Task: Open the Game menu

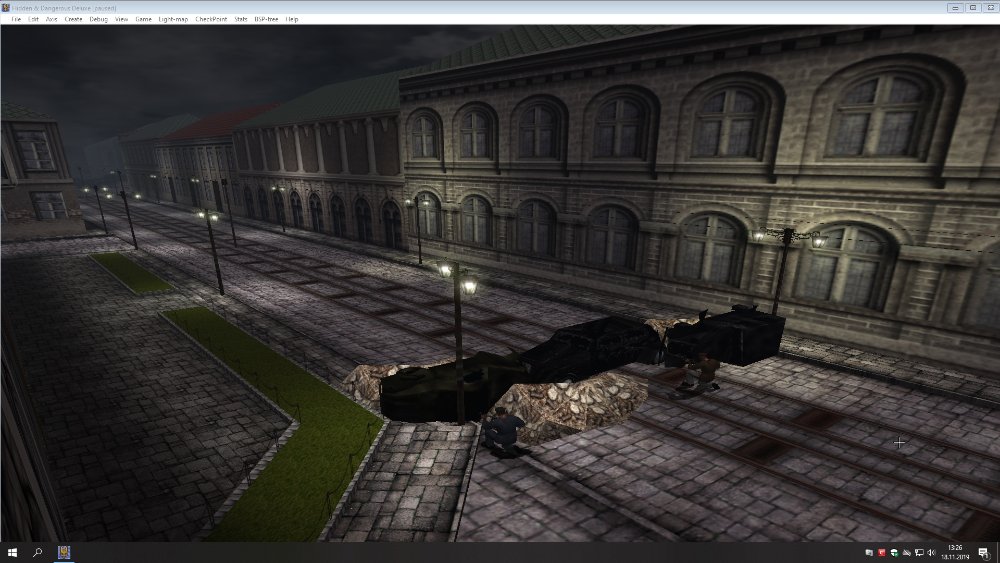Action: [143, 19]
